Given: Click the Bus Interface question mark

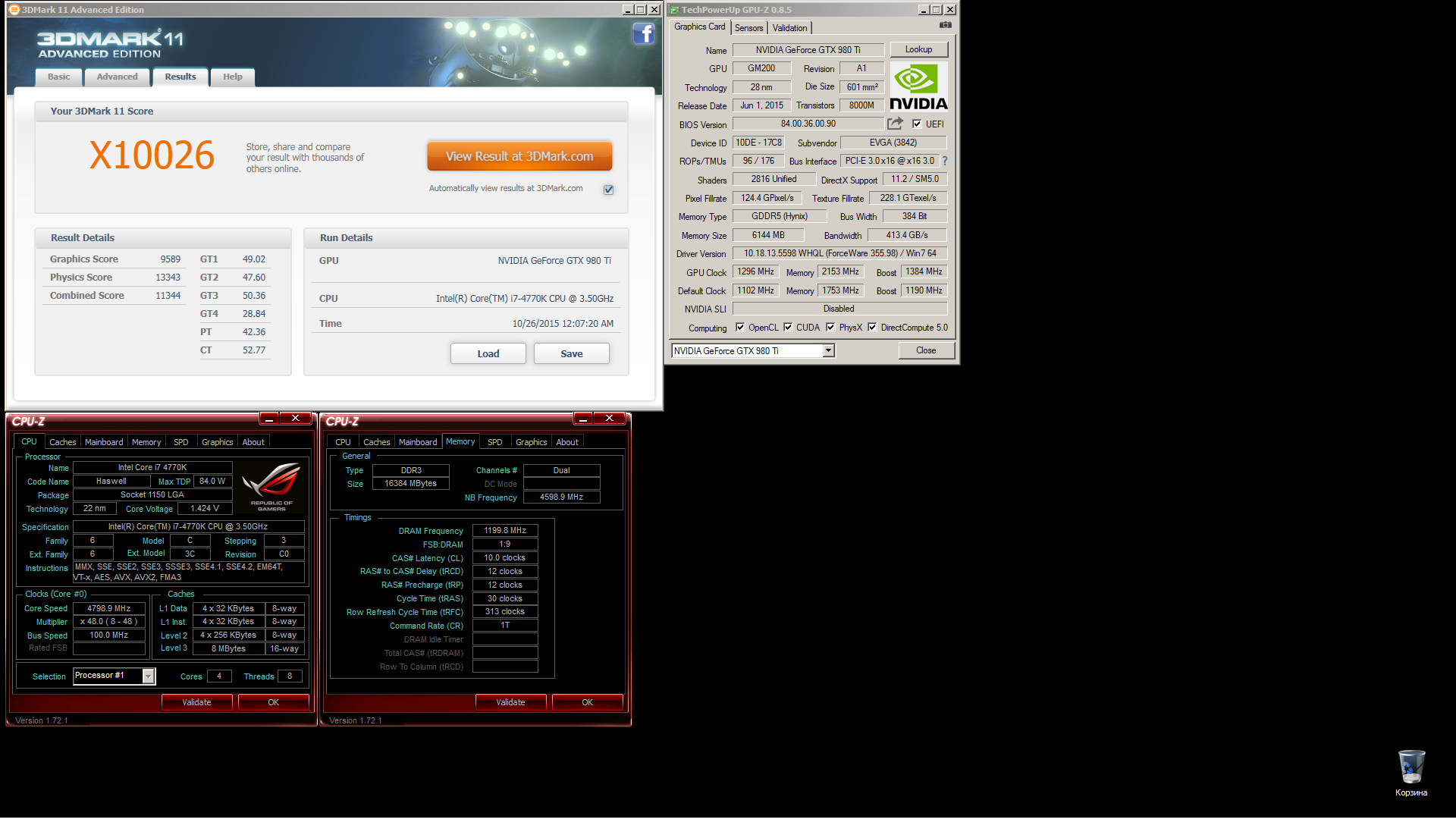Looking at the screenshot, I should (x=945, y=161).
